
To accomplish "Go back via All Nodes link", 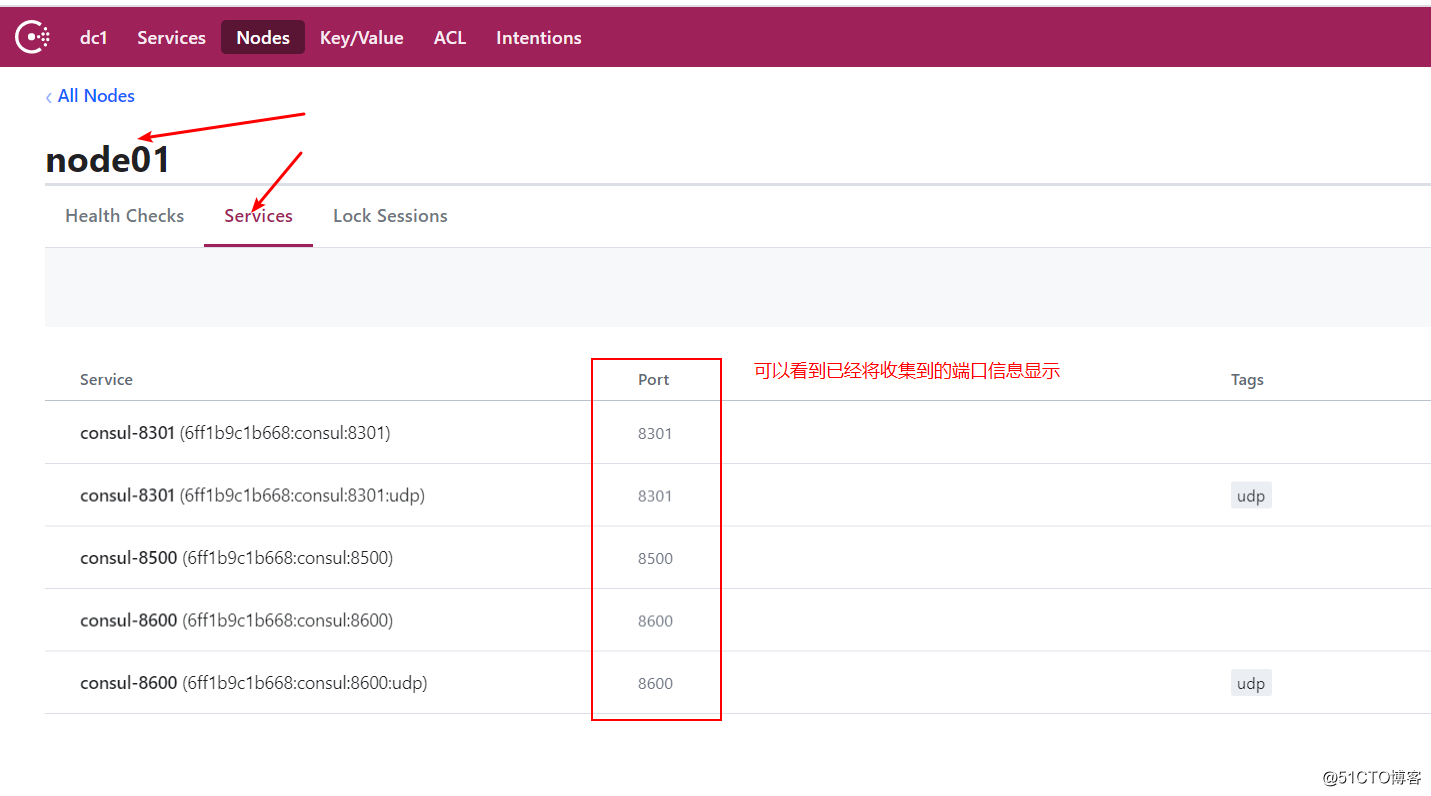I will tap(90, 96).
